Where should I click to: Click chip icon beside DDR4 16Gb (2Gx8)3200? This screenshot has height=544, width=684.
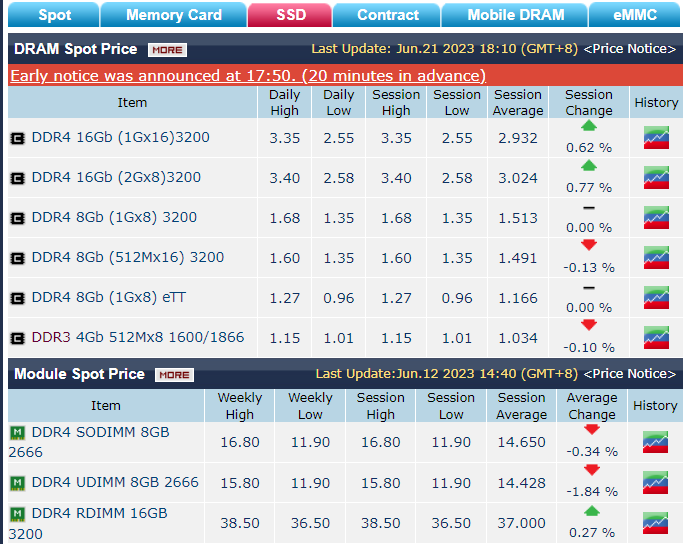pos(17,178)
